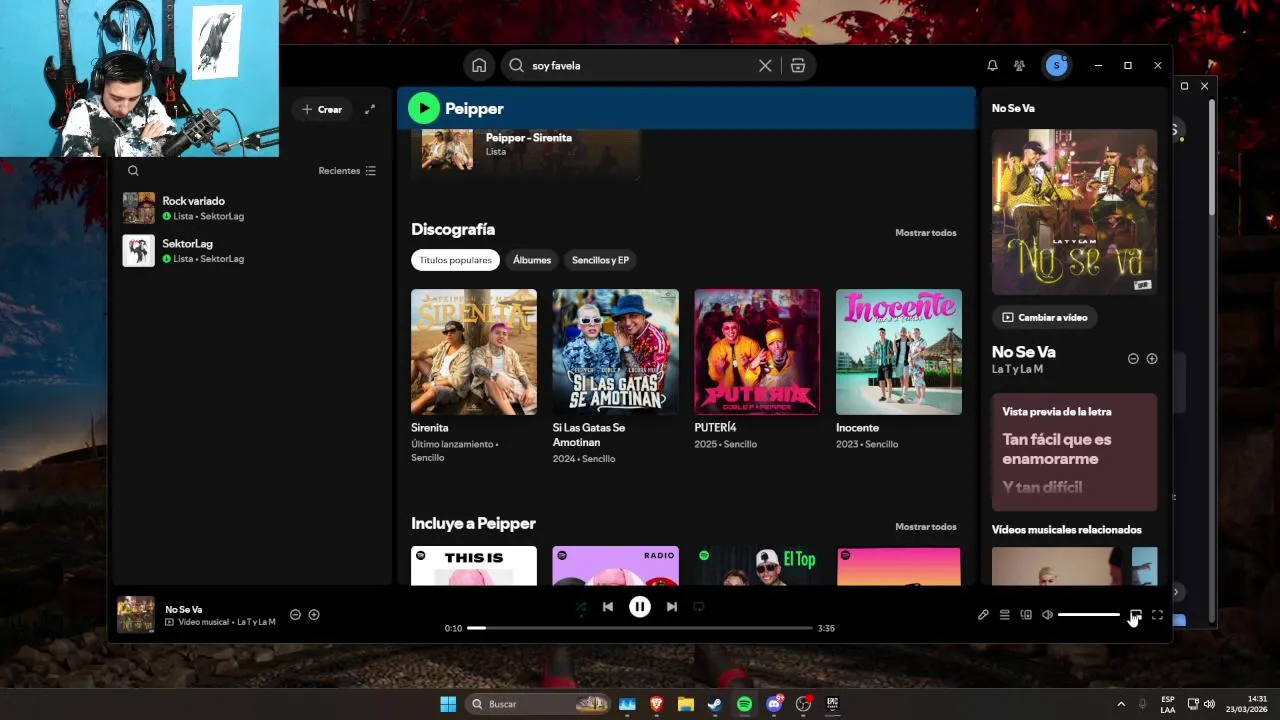Open the Sirenita single cover
Viewport: 1280px width, 720px height.
pos(474,352)
